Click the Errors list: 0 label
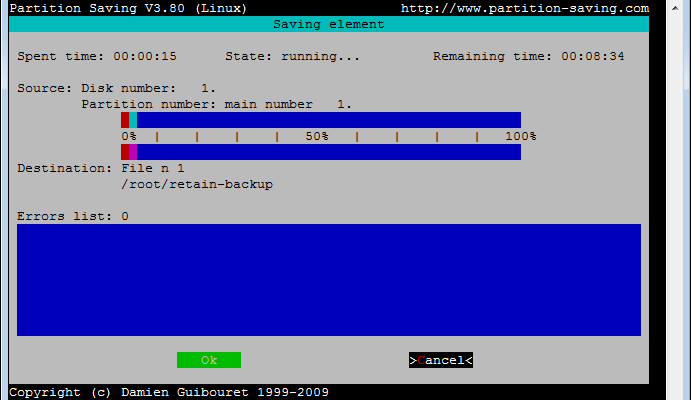Viewport: 691px width, 400px height. (73, 216)
